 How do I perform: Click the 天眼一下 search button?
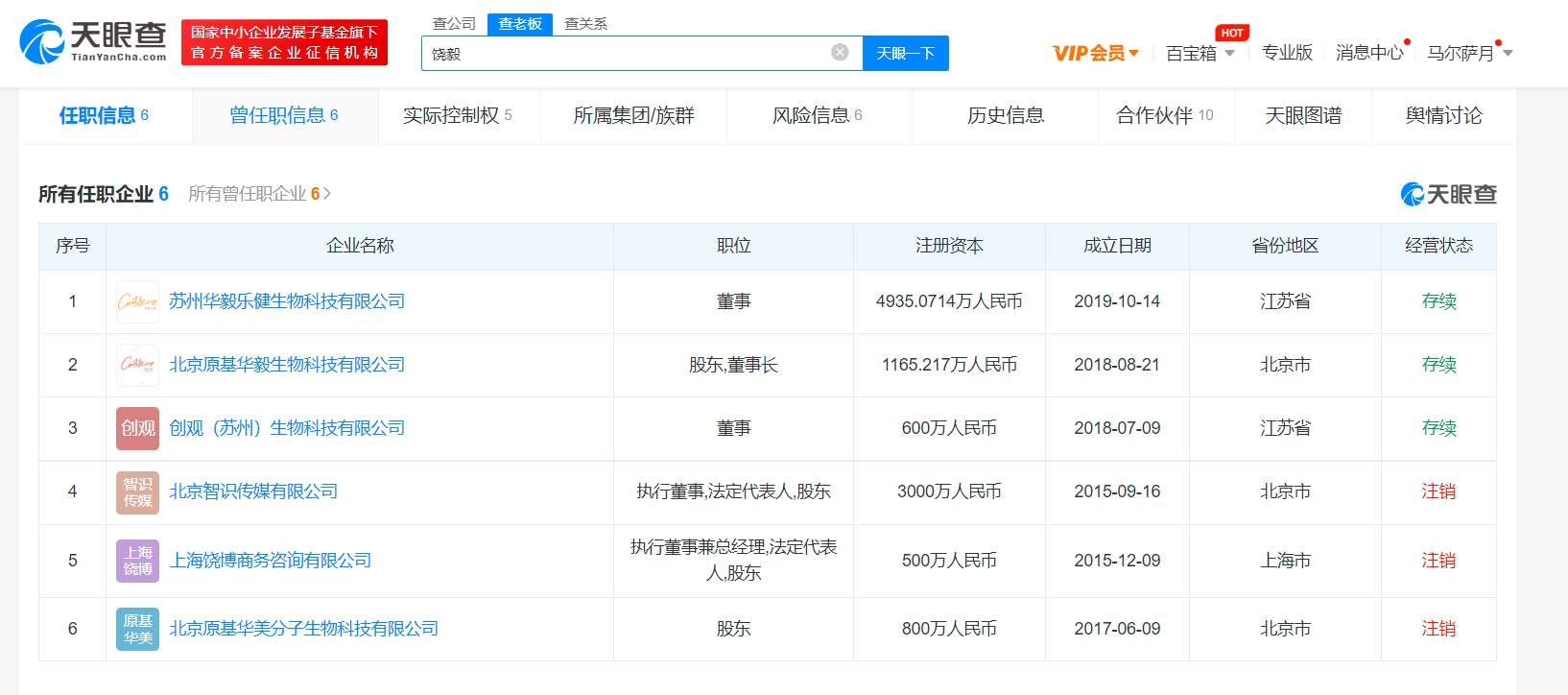coord(906,53)
